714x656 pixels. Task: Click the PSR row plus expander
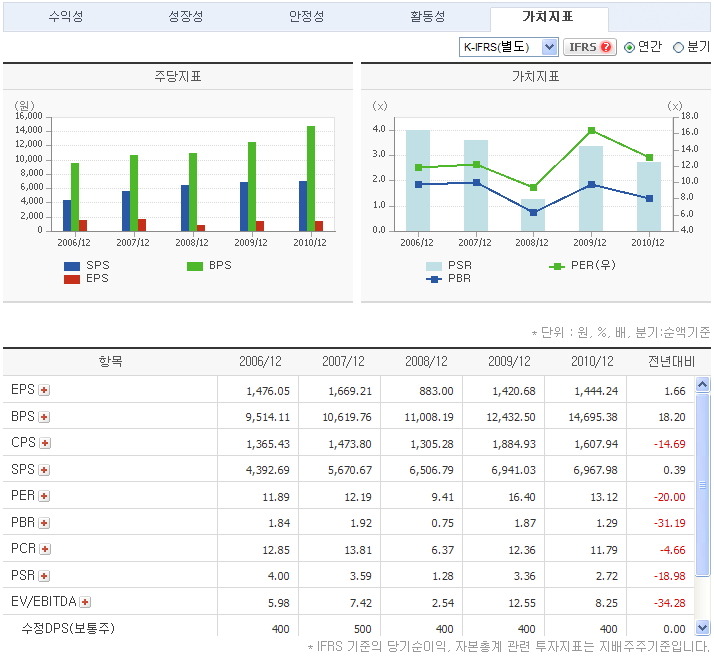44,576
